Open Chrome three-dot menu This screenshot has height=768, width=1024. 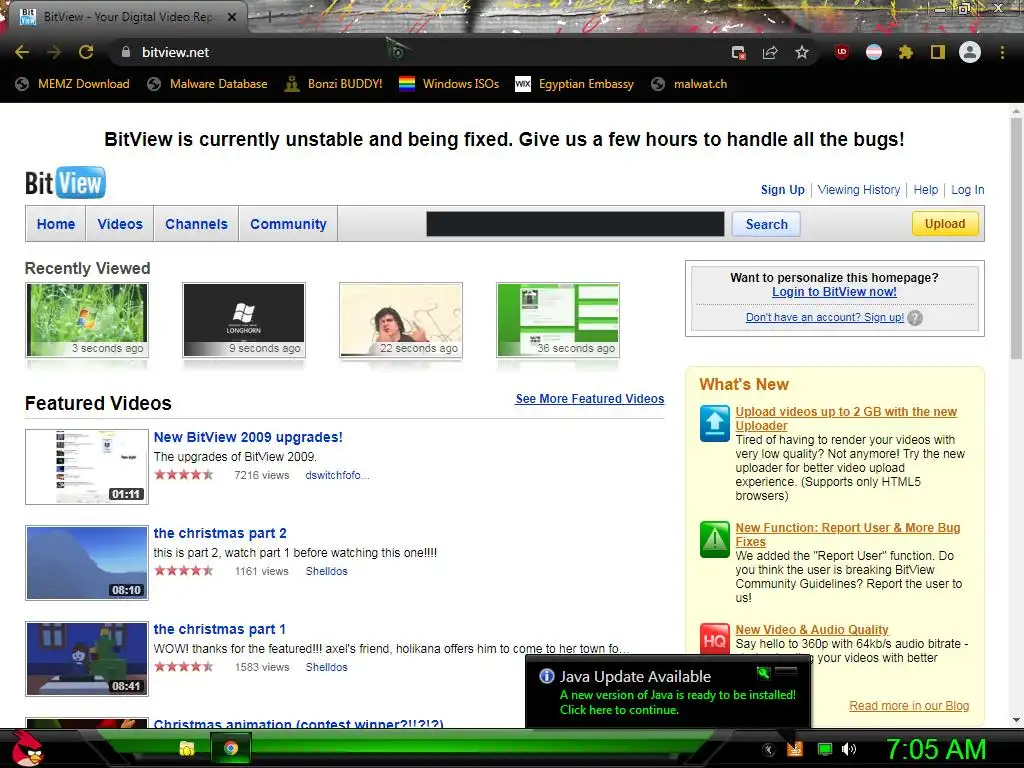1002,52
